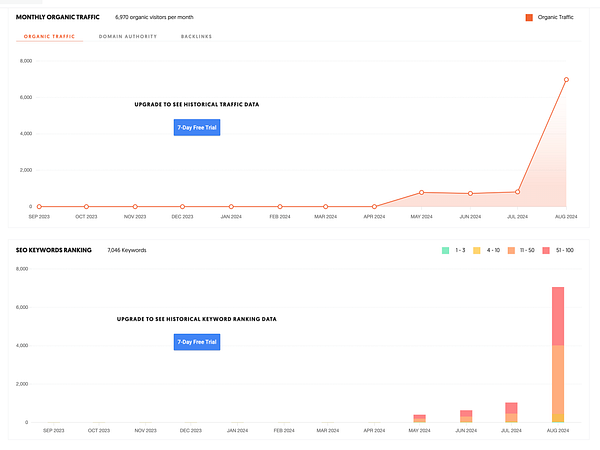Select the July 2024 traffic data point

(518, 192)
